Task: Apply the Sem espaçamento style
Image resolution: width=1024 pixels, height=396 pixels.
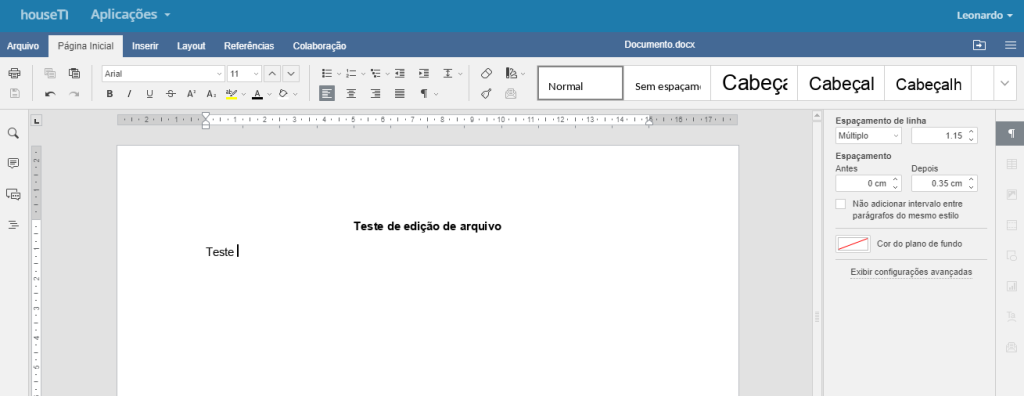Action: point(667,83)
